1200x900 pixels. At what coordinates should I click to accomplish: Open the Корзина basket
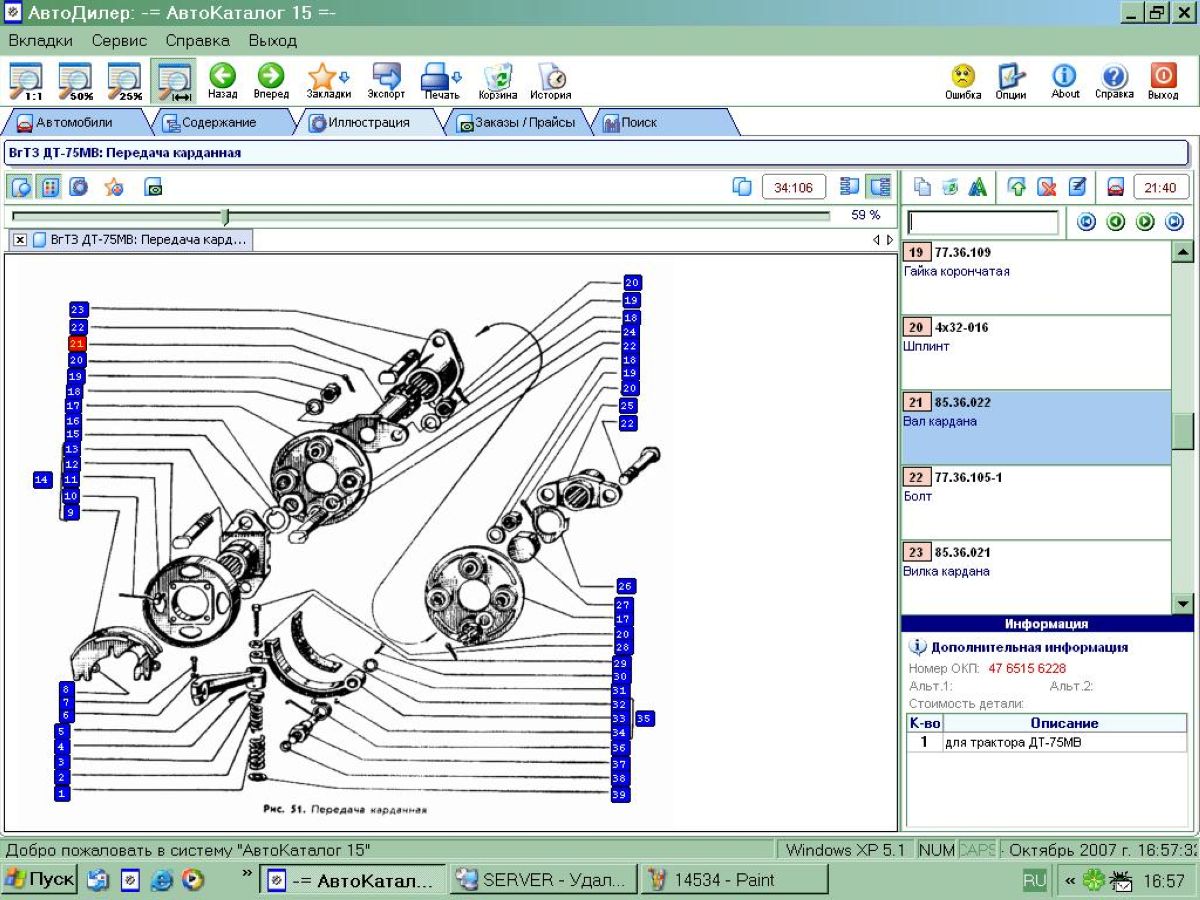pos(497,81)
